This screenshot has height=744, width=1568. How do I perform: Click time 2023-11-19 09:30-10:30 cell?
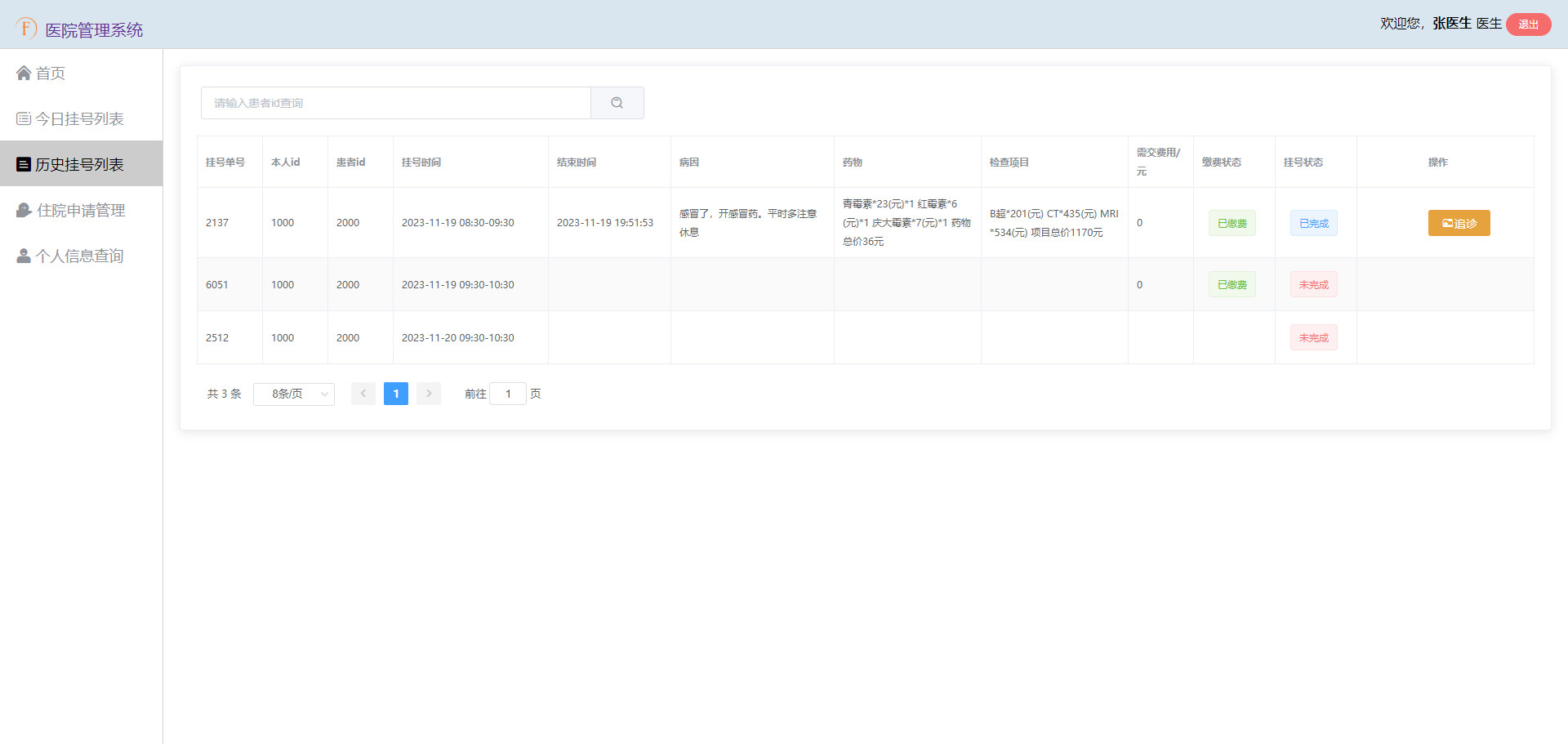(x=470, y=284)
